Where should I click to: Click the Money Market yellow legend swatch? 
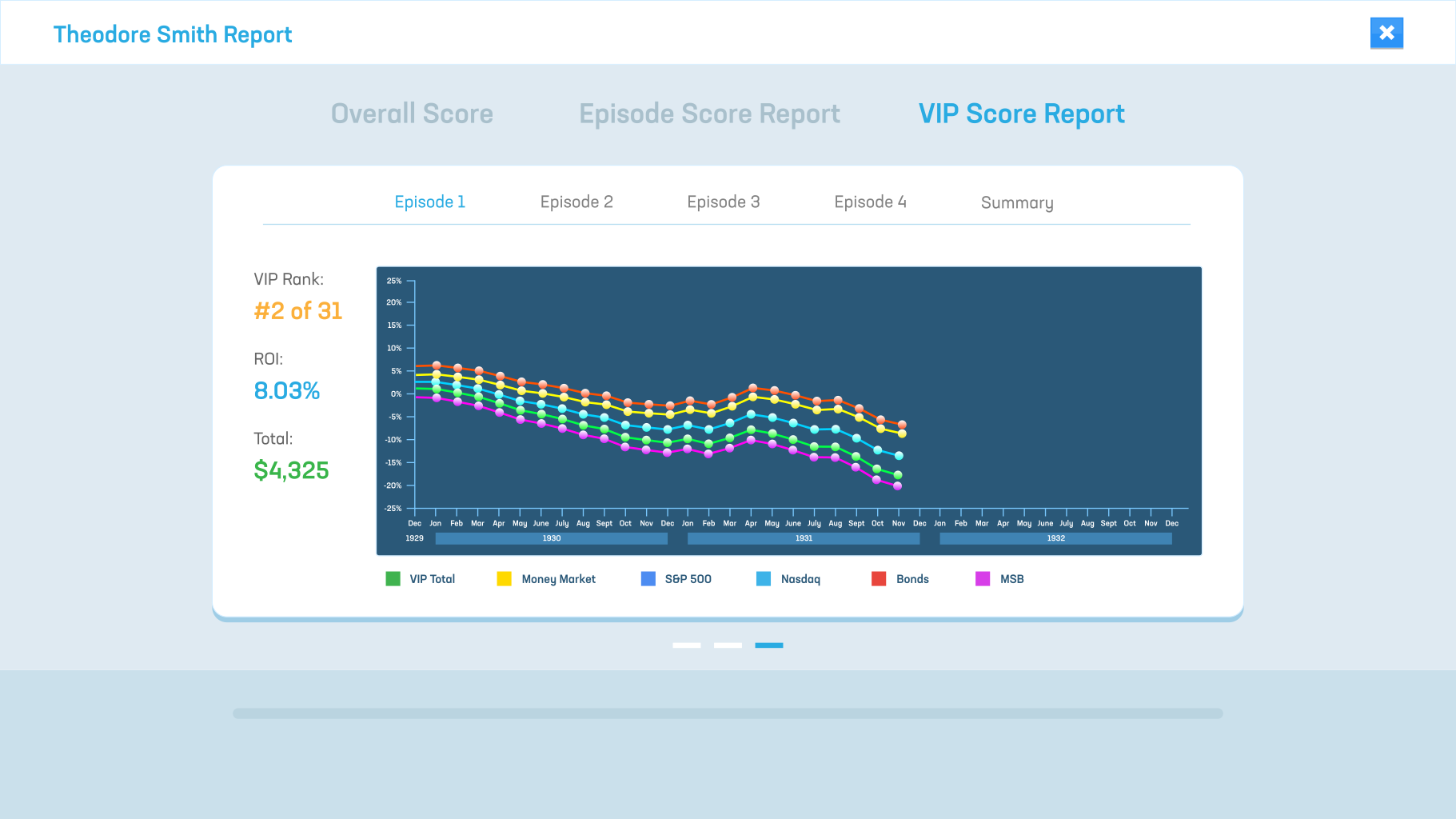[x=503, y=578]
